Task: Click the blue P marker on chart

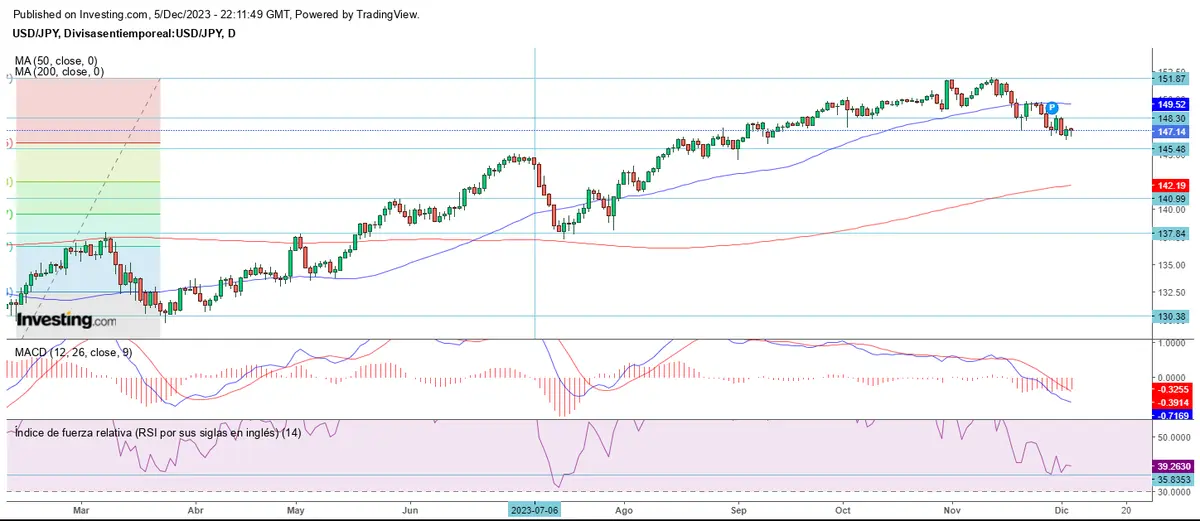Action: tap(1052, 107)
